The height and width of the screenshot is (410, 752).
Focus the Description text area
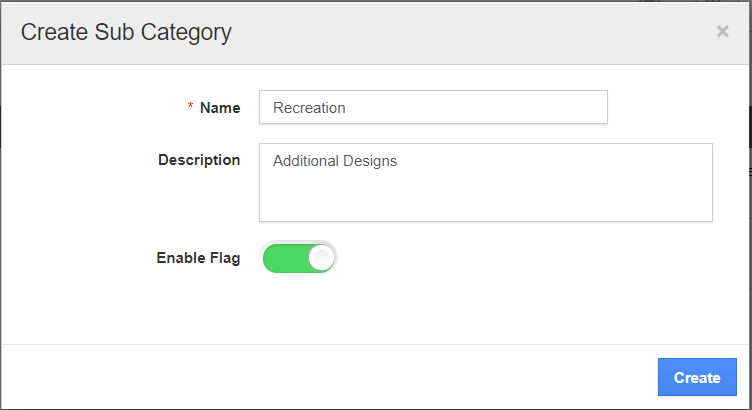485,182
